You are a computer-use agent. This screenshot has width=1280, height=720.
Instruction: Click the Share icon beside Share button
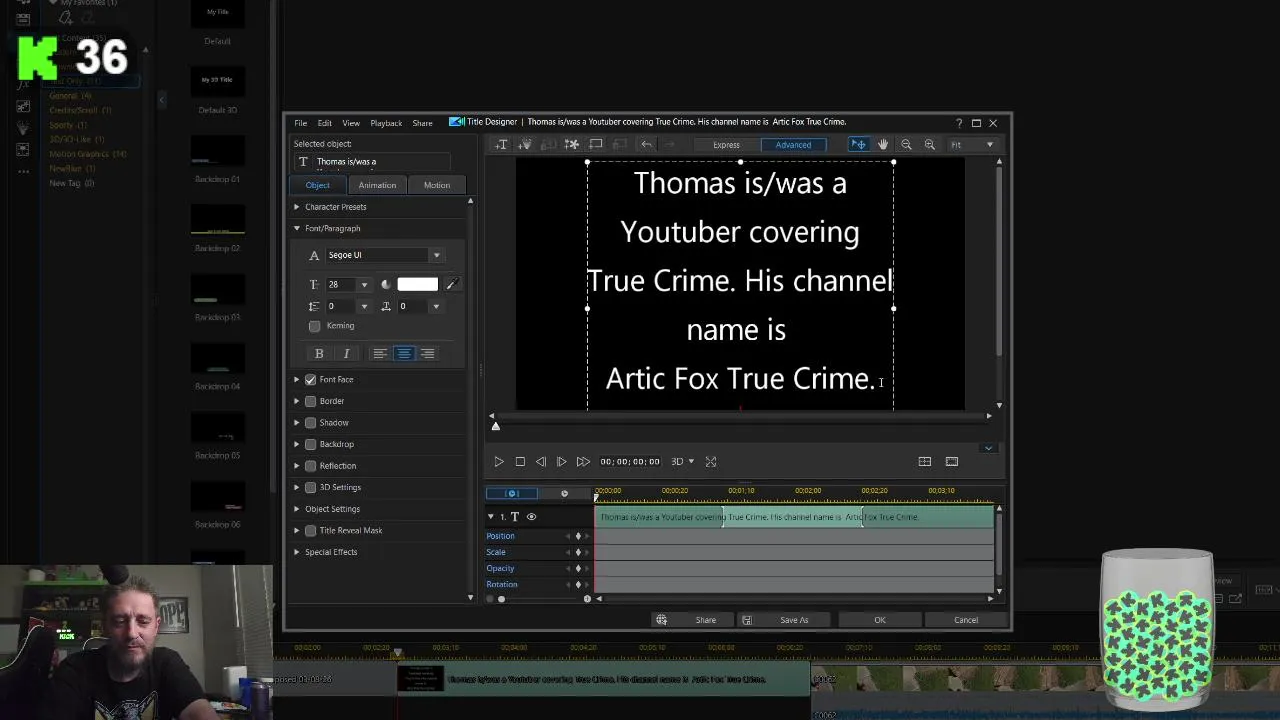tap(661, 620)
